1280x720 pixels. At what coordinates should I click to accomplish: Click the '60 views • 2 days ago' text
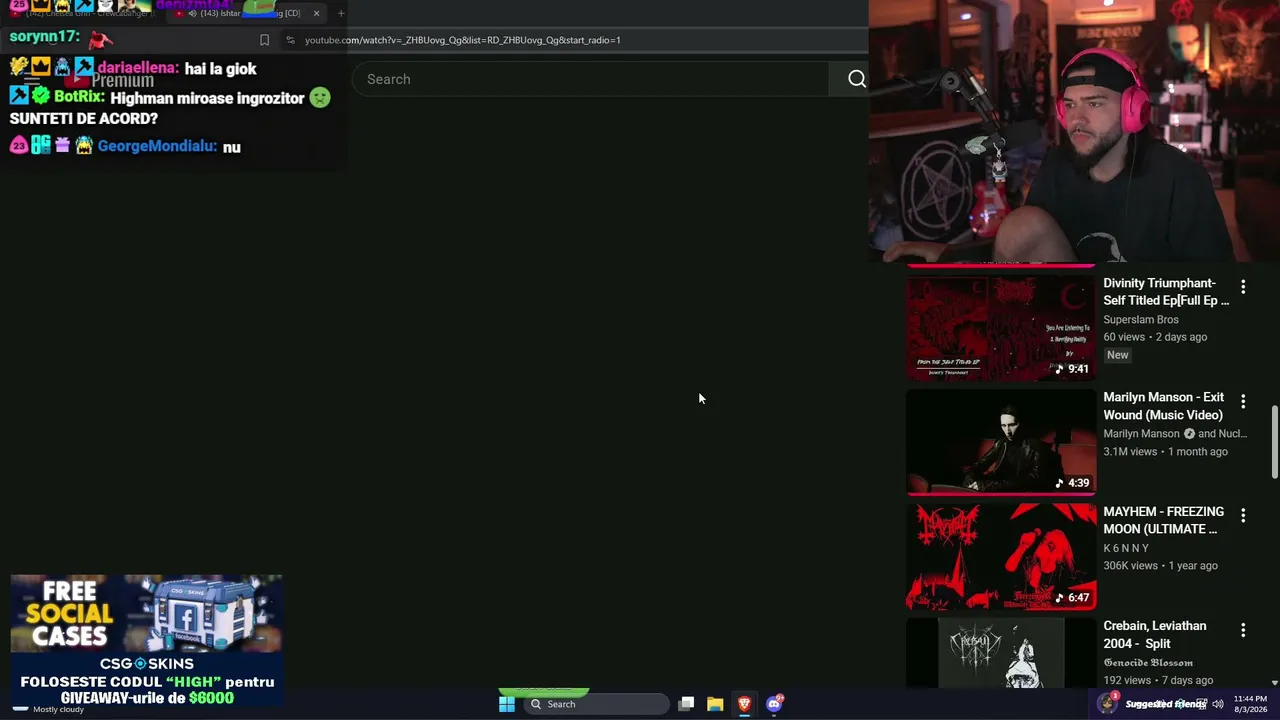(x=1155, y=337)
